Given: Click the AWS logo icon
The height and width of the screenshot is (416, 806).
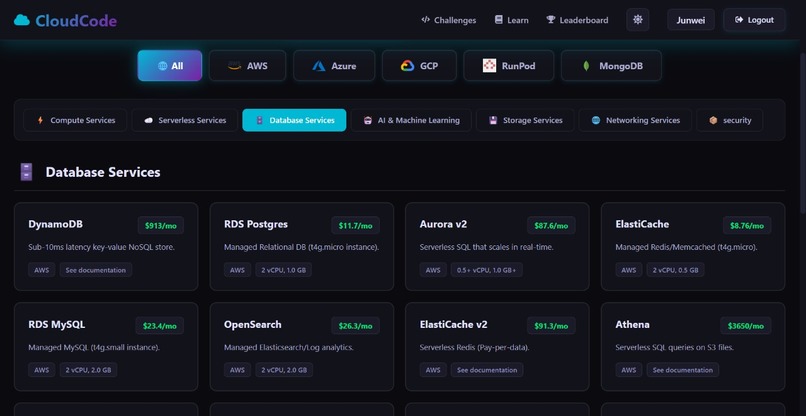Looking at the screenshot, I should point(234,66).
